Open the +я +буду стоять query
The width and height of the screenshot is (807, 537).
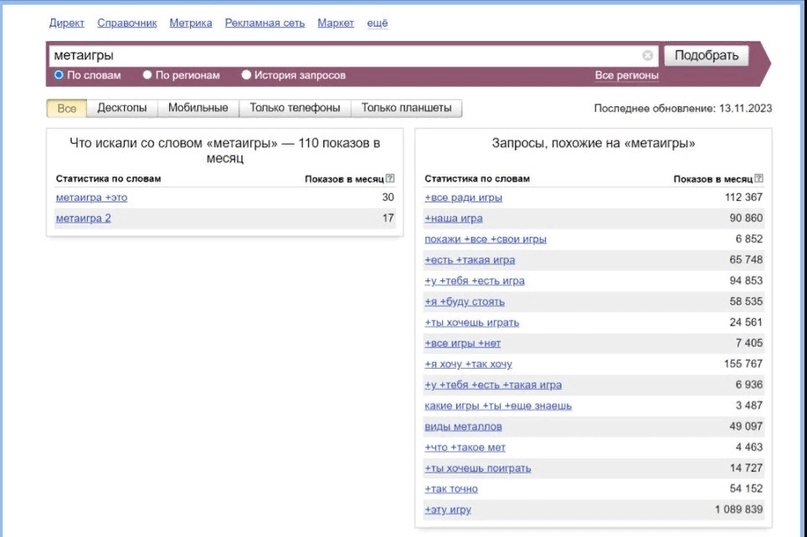pos(464,302)
